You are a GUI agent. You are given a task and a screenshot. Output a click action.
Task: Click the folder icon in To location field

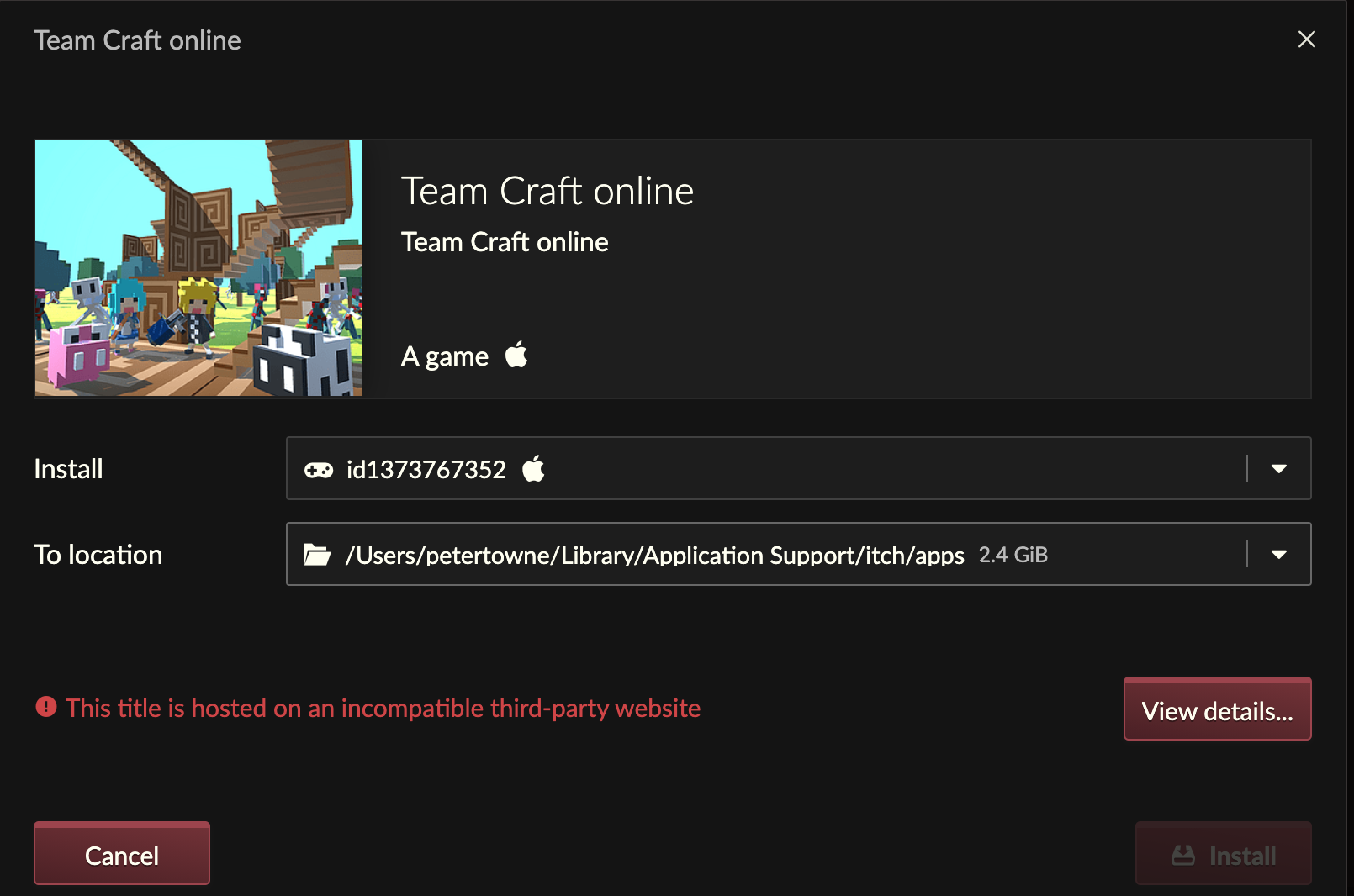[x=317, y=555]
